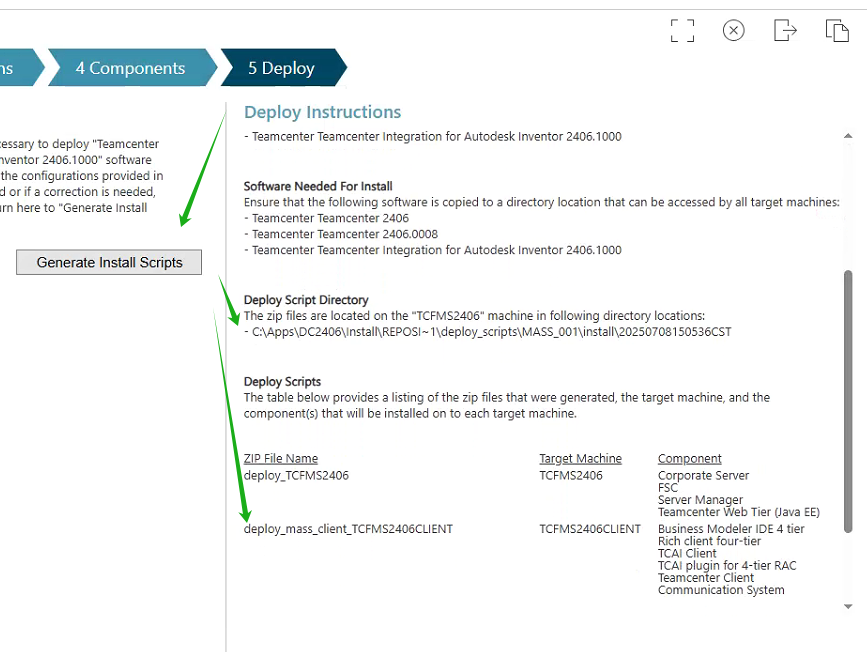867x652 pixels.
Task: Open the 4 Components step
Action: (x=130, y=67)
